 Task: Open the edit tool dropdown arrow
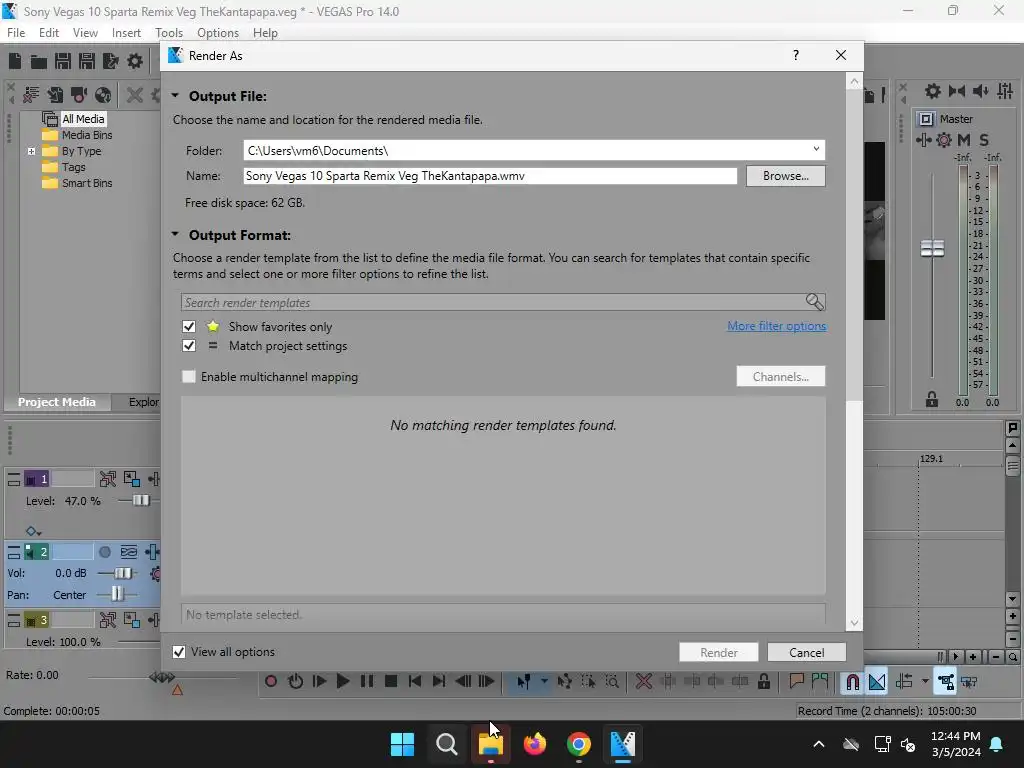point(544,681)
